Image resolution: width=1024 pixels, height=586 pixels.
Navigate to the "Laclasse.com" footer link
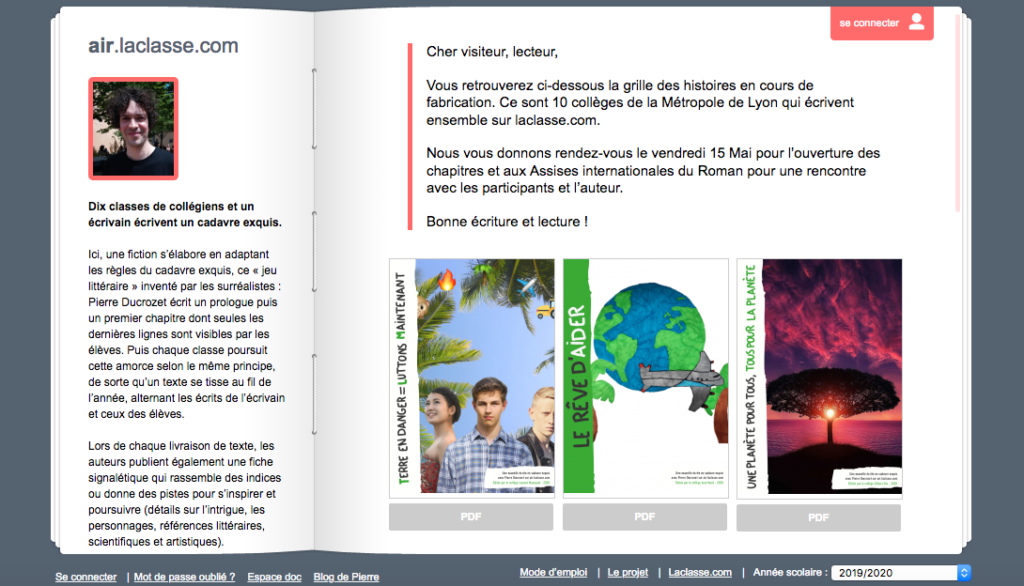pyautogui.click(x=700, y=573)
